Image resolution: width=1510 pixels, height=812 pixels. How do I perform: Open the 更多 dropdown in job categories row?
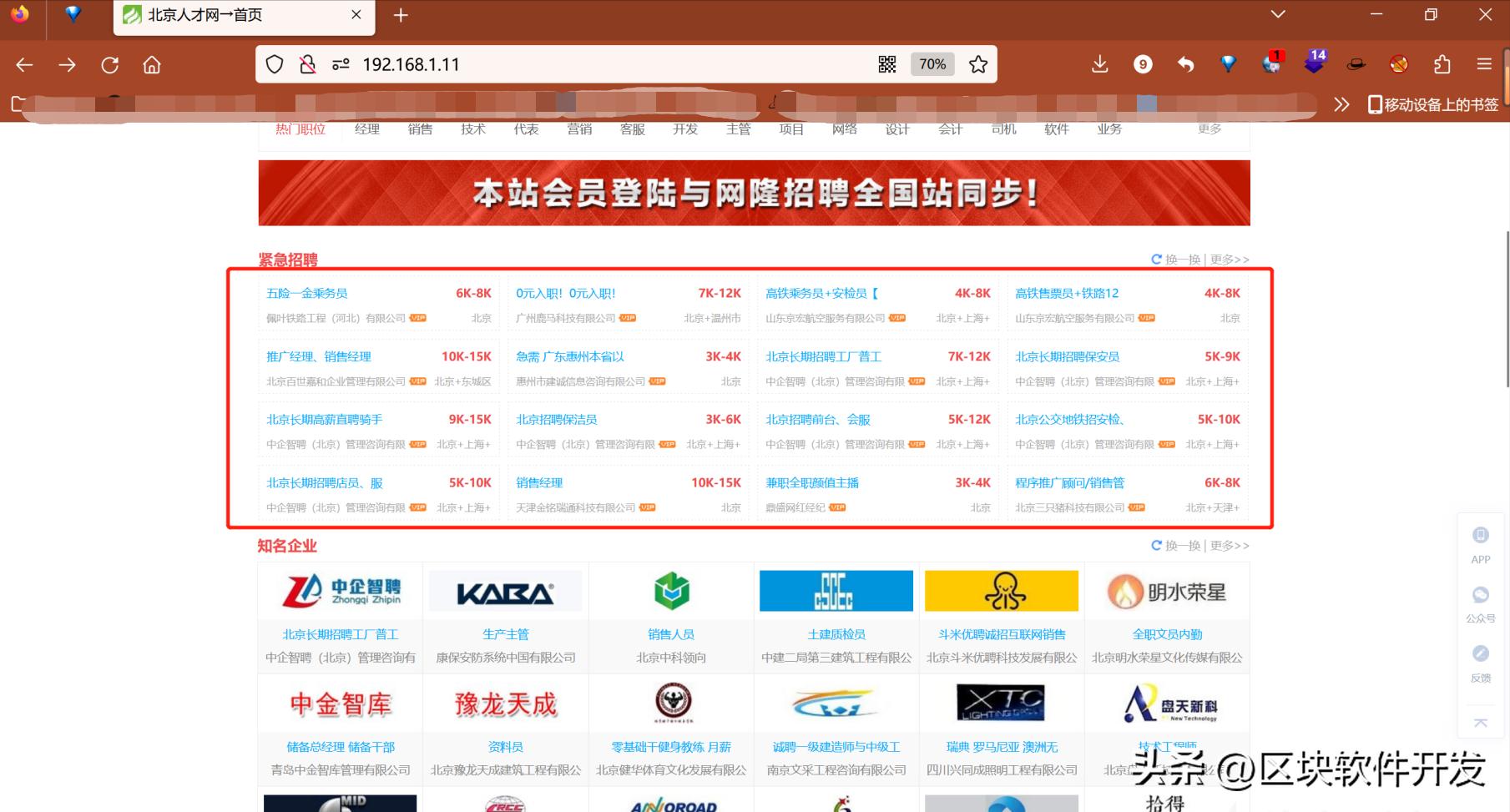pos(1210,129)
